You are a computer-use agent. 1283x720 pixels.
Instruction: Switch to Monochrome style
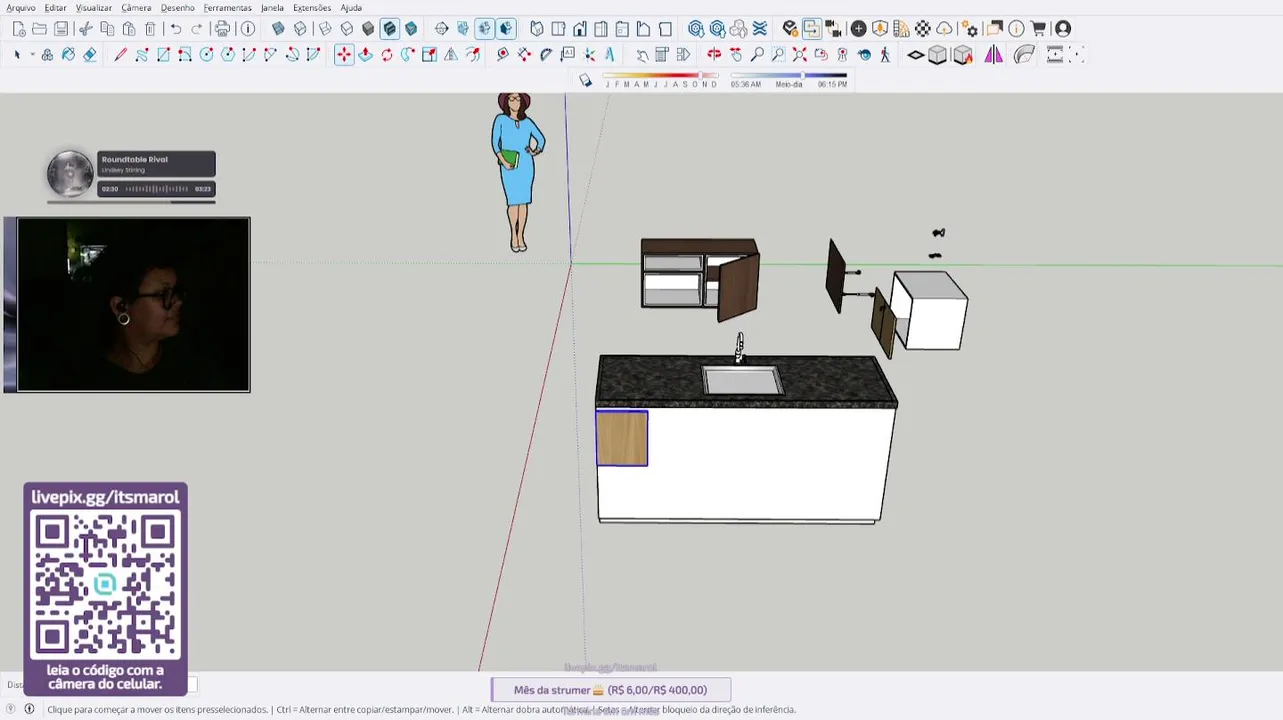point(411,29)
